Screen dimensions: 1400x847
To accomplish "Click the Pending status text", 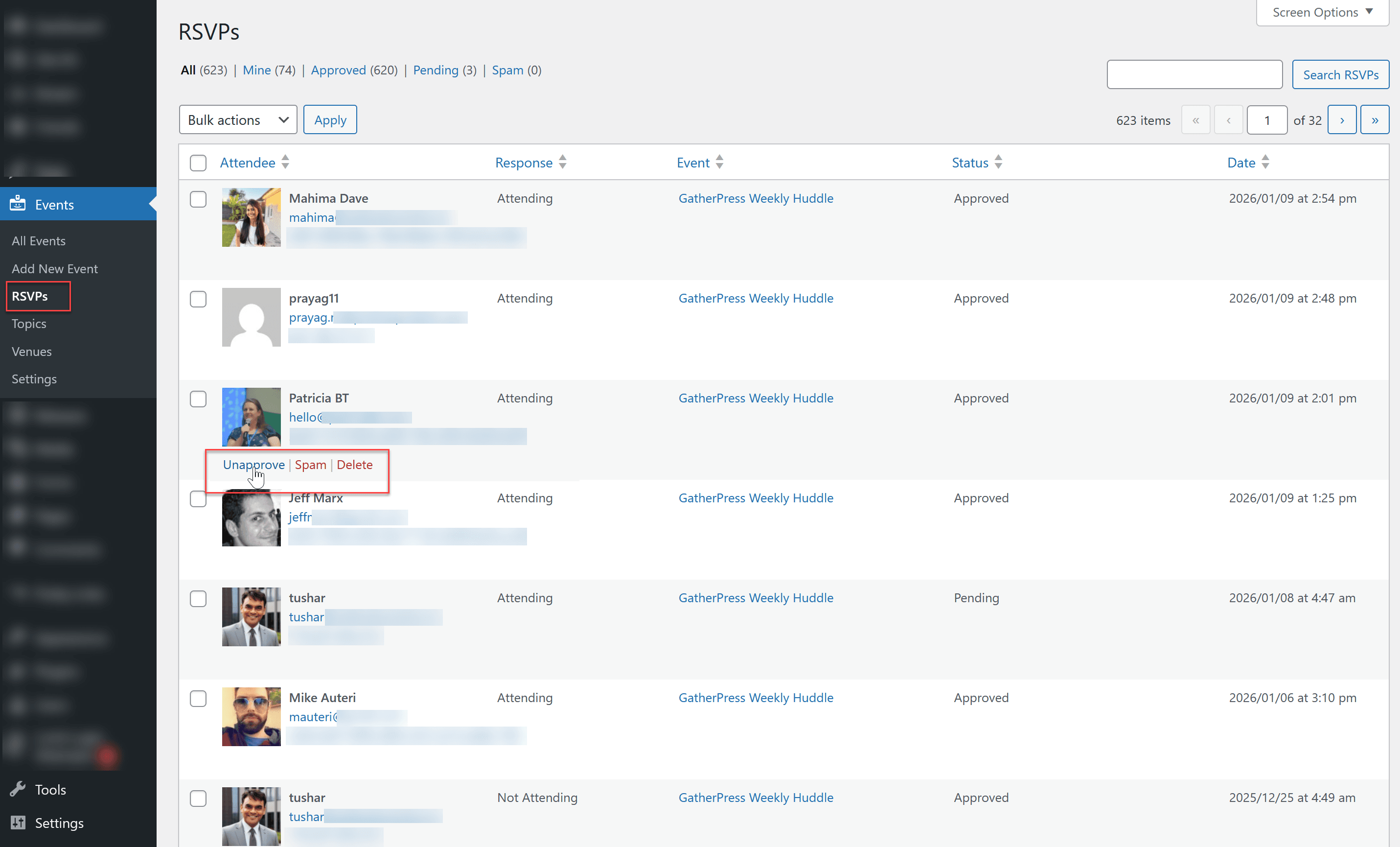I will point(976,597).
